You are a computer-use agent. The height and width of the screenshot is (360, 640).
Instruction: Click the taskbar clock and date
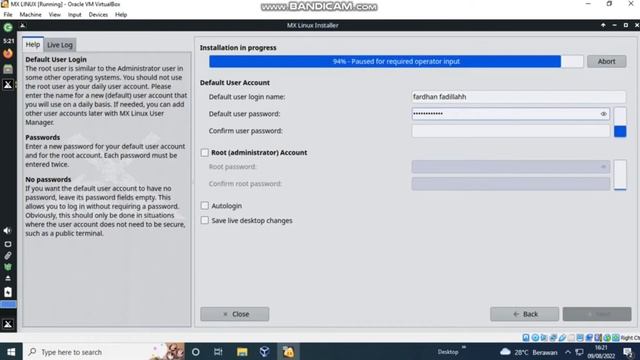601,352
